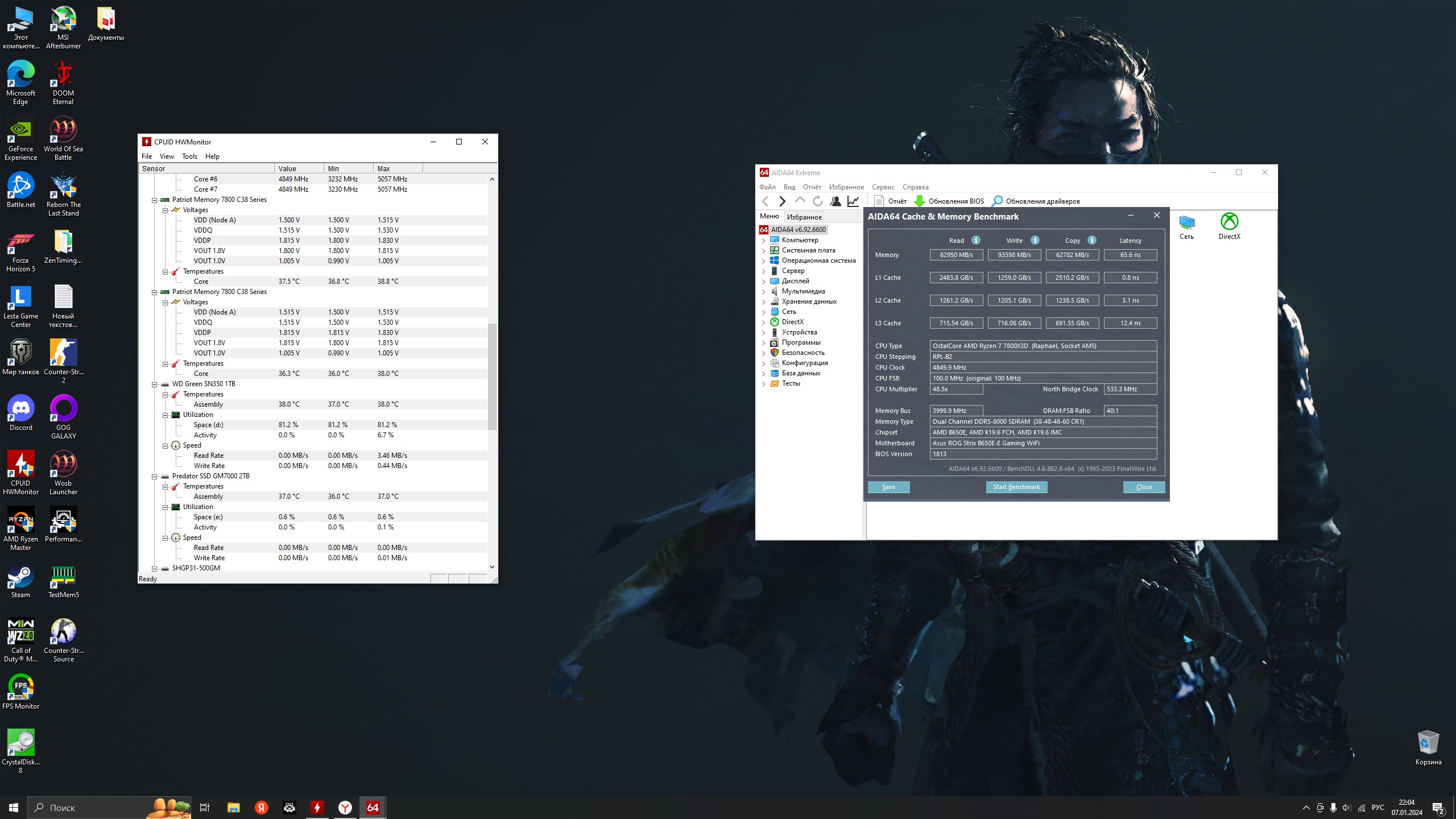Click the Start Benchmark button
This screenshot has height=819, width=1456.
pos(1016,487)
